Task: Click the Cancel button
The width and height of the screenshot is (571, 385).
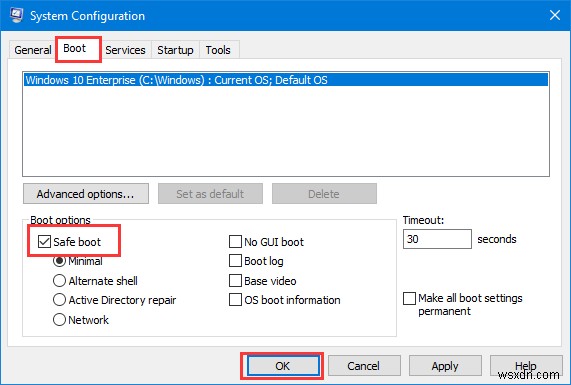Action: click(364, 366)
